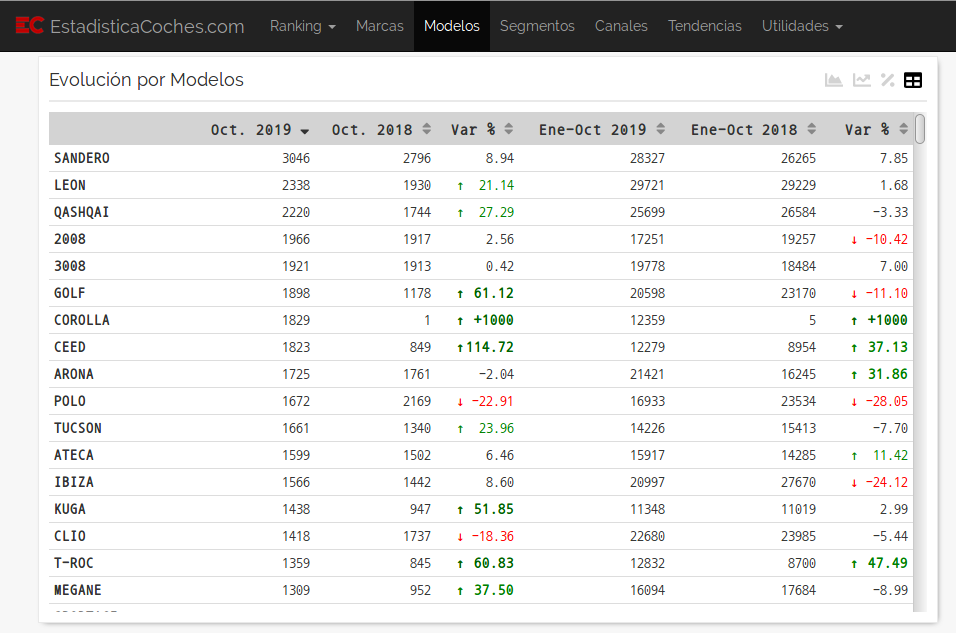Switch to line chart view icon
This screenshot has height=633, width=956.
pyautogui.click(x=861, y=80)
